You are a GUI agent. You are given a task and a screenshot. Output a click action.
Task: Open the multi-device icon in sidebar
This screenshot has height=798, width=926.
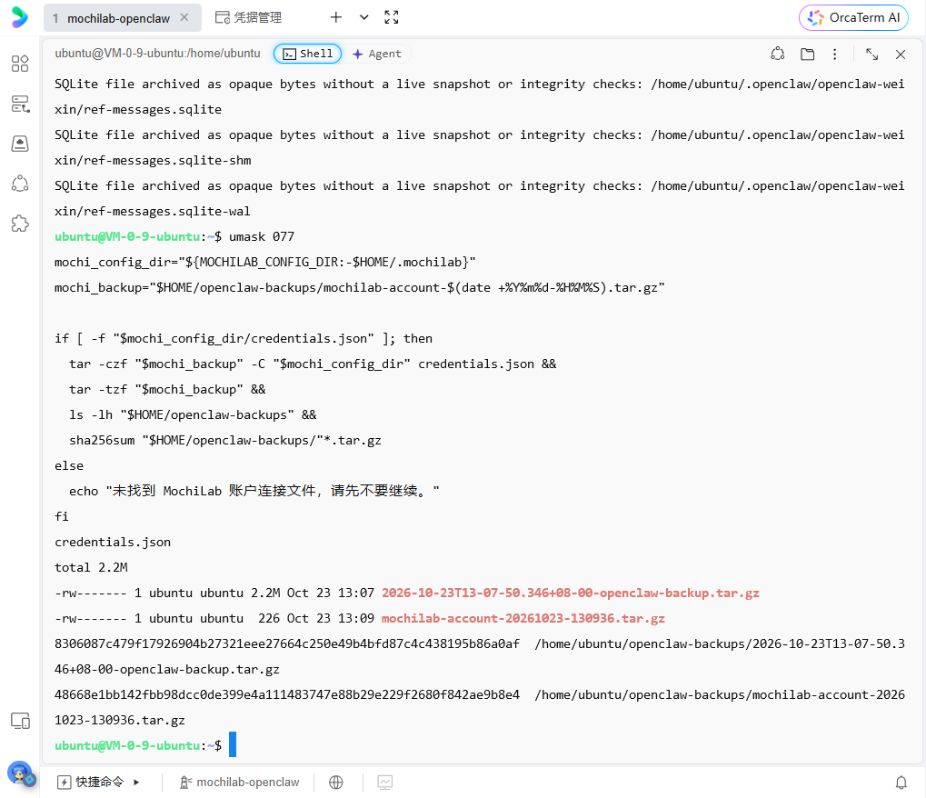(x=20, y=721)
